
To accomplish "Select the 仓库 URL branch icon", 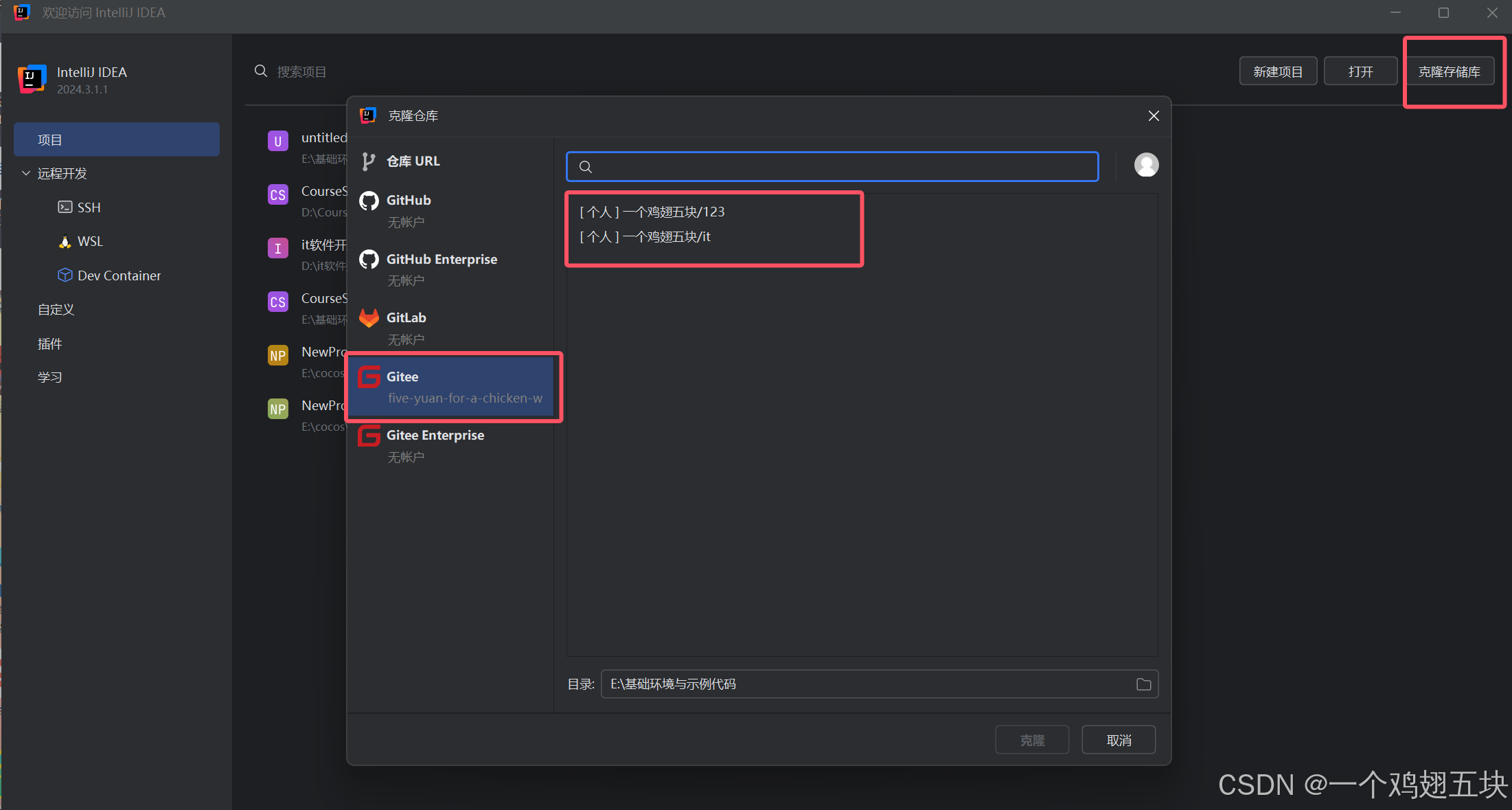I will tap(369, 161).
